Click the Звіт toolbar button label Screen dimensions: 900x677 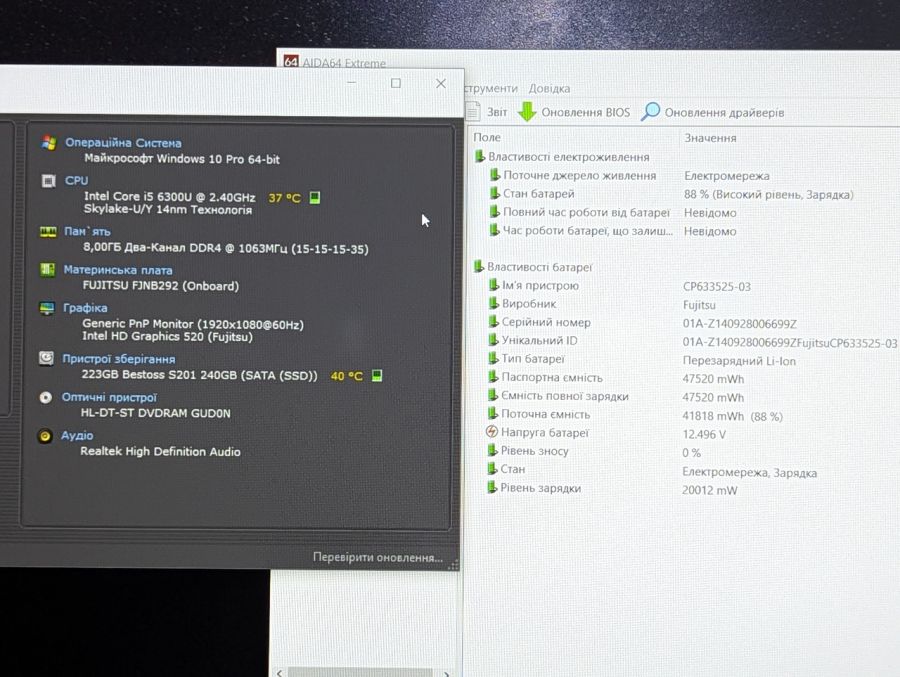(x=497, y=112)
